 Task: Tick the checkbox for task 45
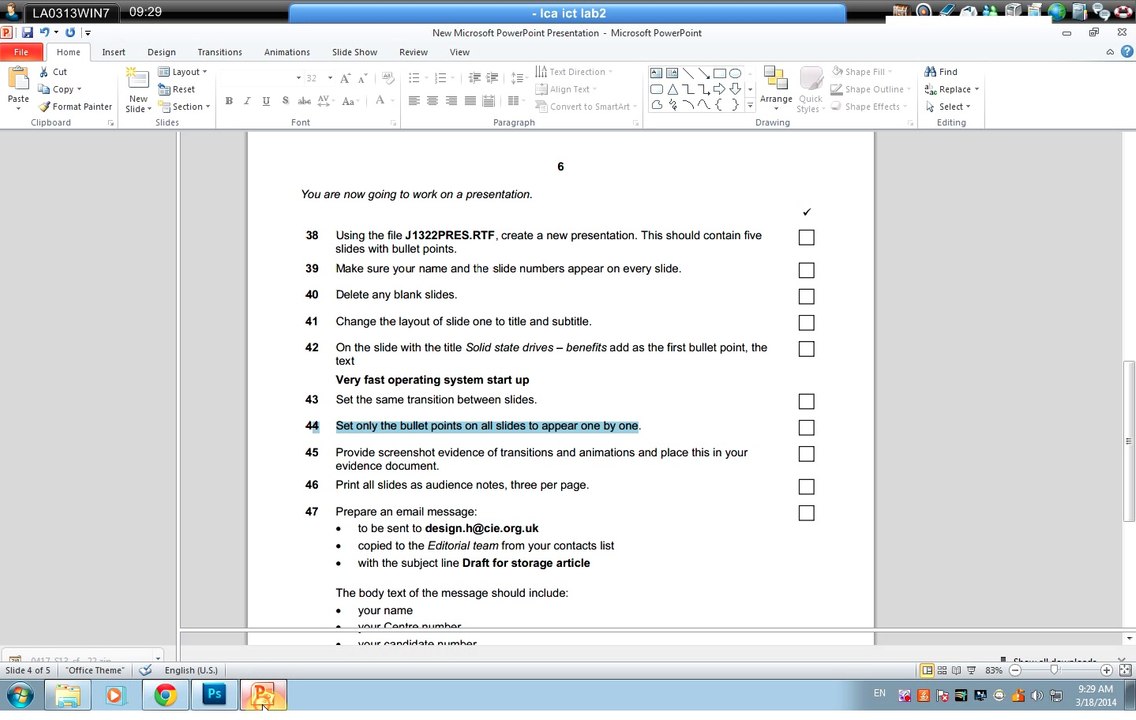[806, 454]
